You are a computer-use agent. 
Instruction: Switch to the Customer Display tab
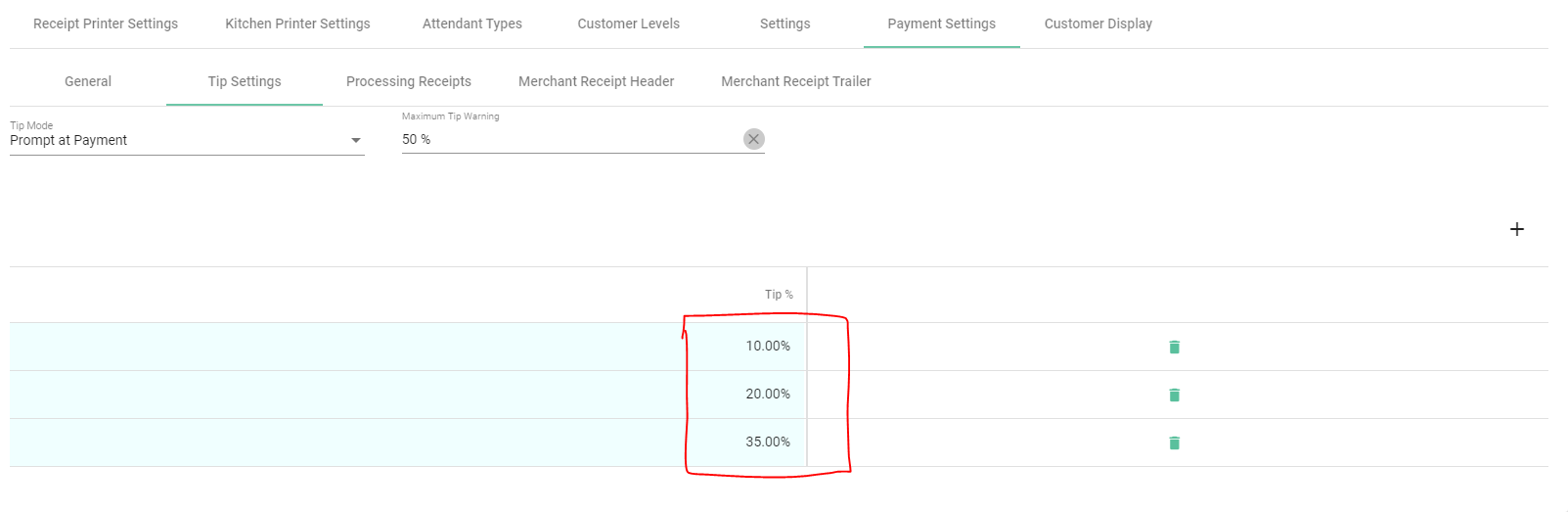1098,23
